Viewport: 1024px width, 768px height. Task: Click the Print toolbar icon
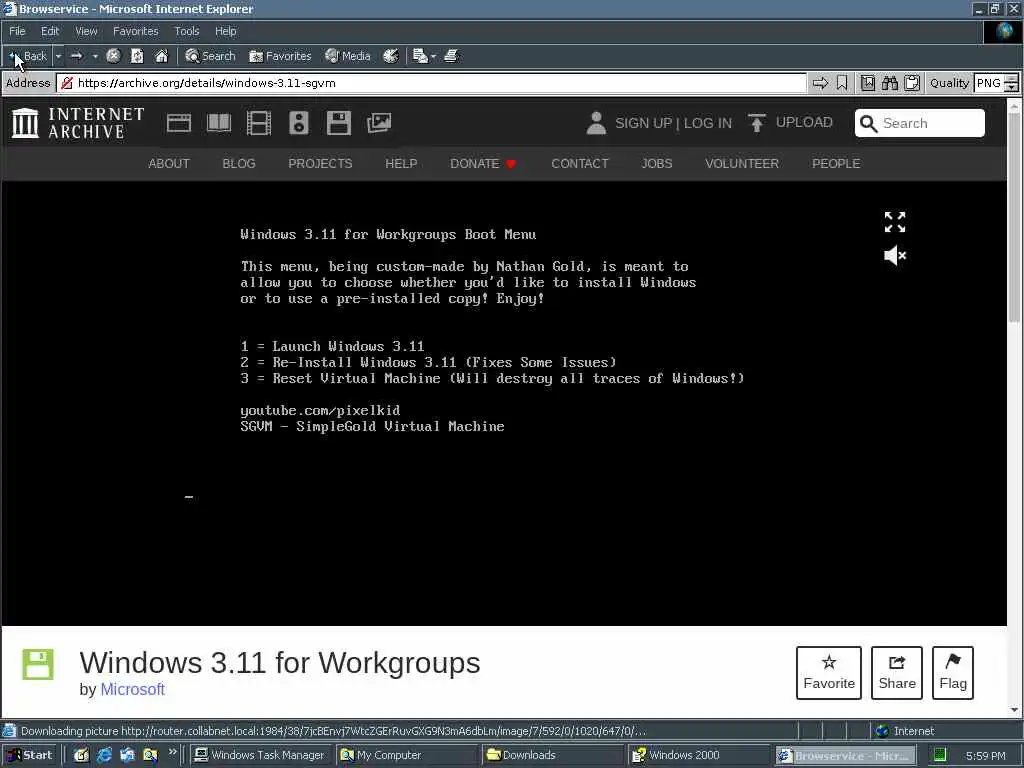[451, 56]
